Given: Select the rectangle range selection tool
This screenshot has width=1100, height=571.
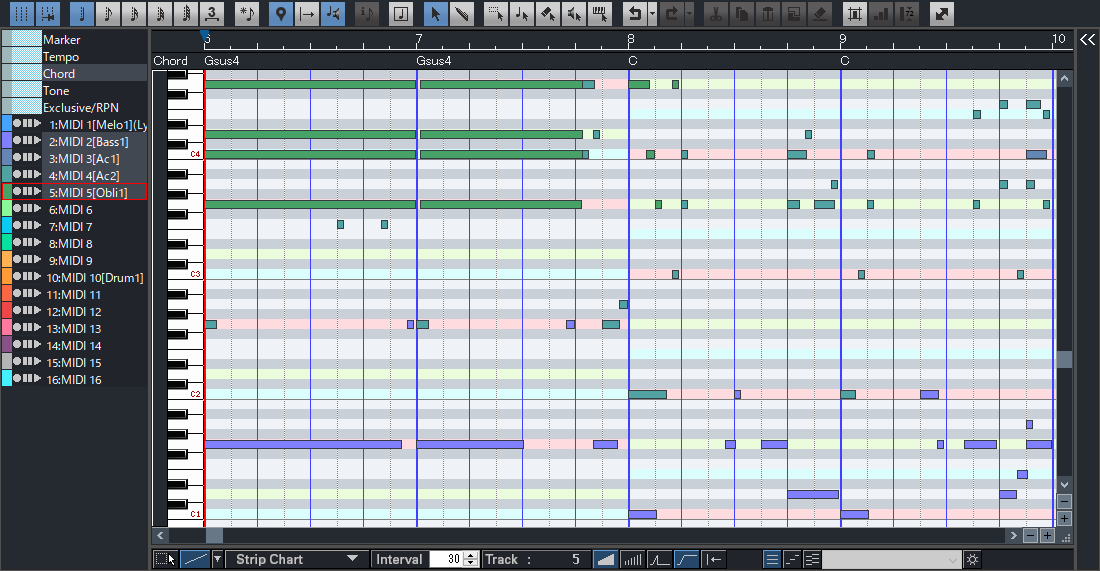Looking at the screenshot, I should click(x=496, y=13).
